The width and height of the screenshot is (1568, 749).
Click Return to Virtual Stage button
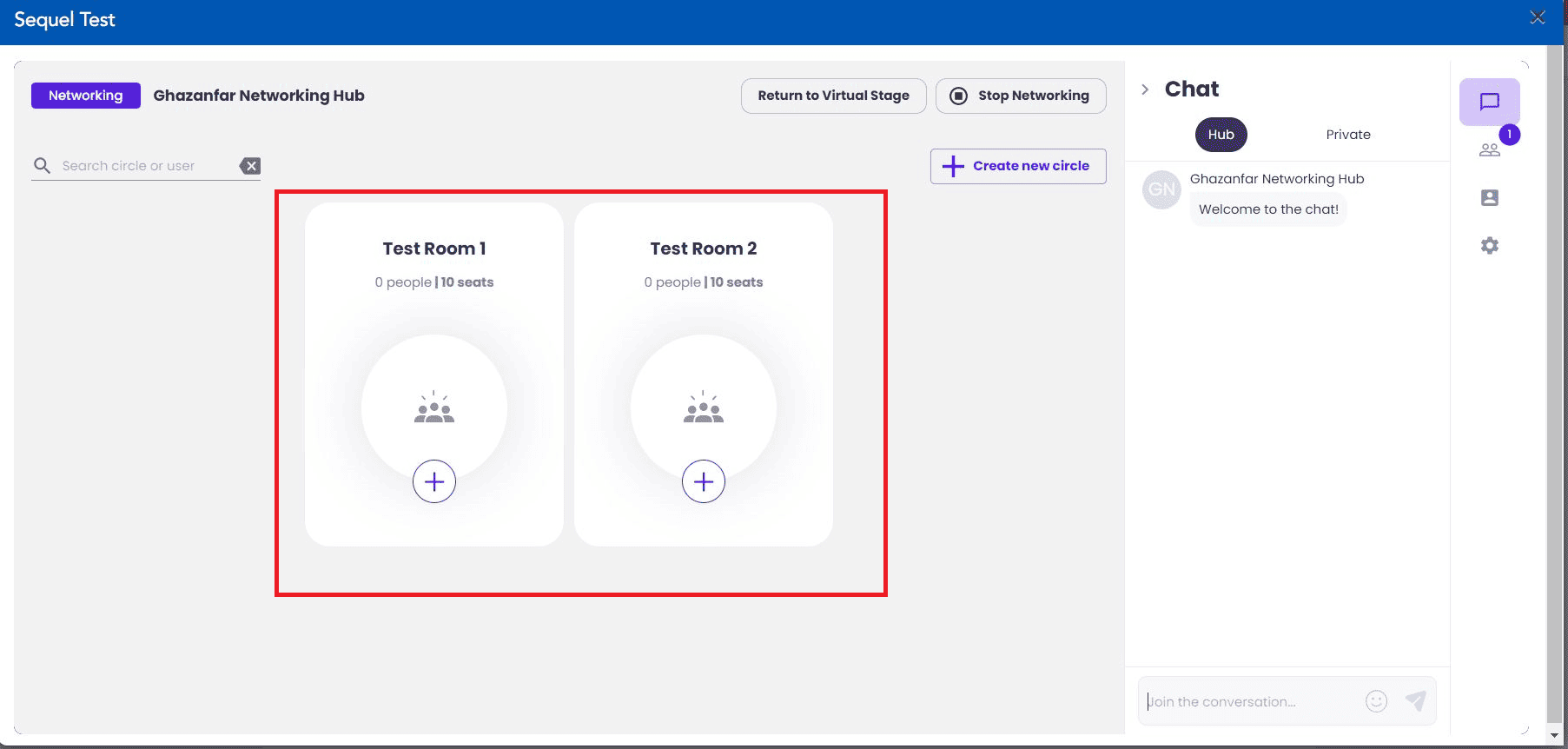pos(833,96)
